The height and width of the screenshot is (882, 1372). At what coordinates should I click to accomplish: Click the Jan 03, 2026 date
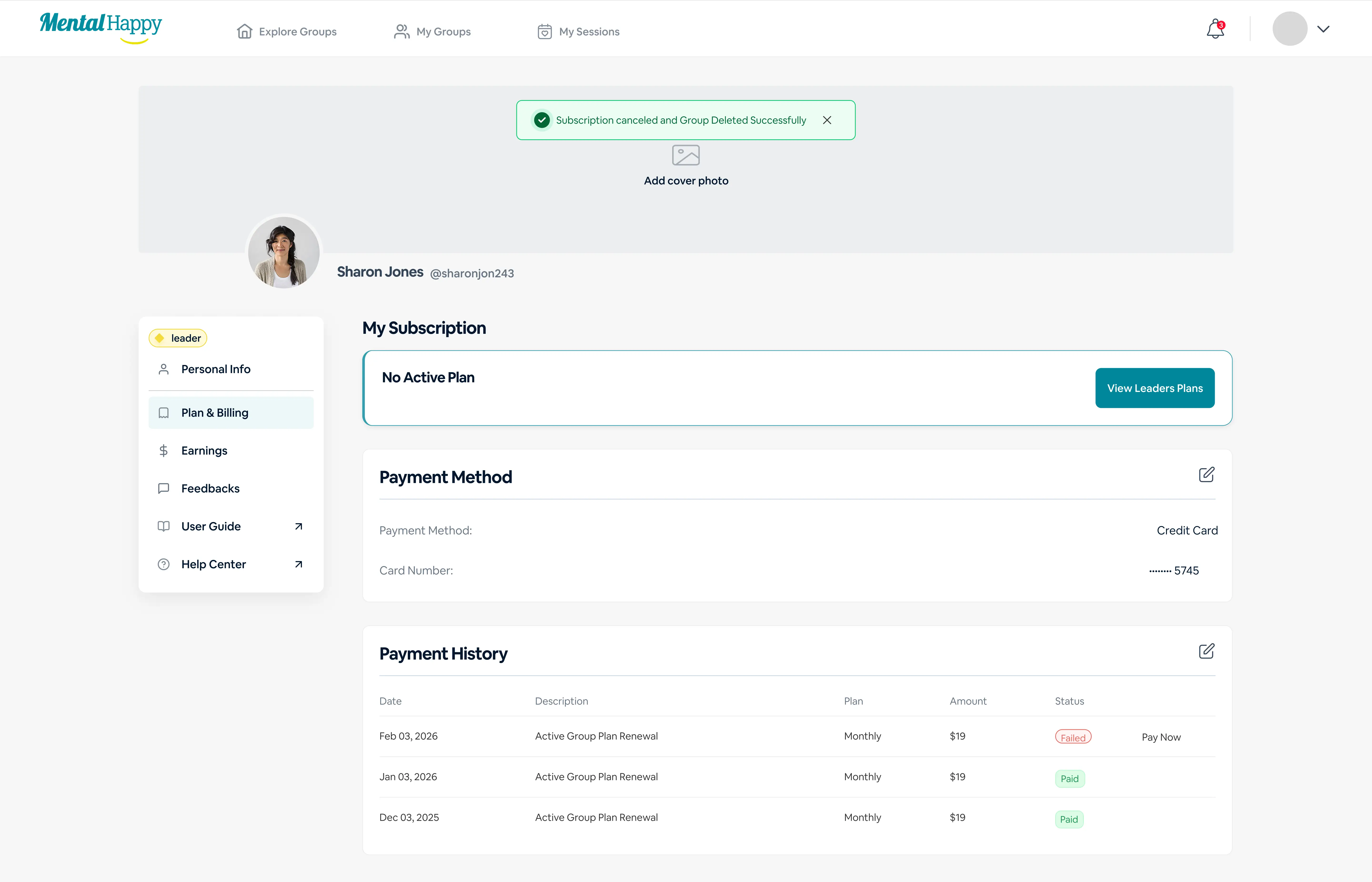point(408,777)
